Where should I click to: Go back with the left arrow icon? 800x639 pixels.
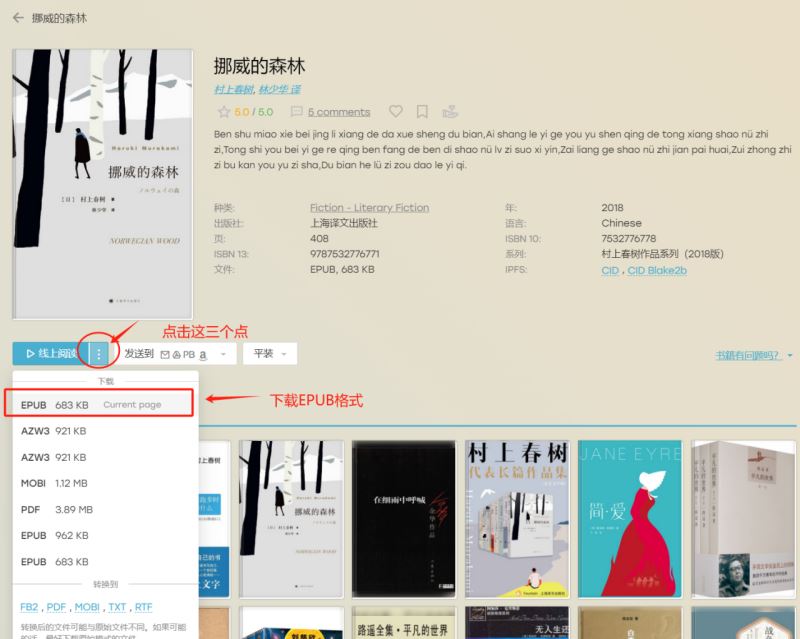[18, 18]
